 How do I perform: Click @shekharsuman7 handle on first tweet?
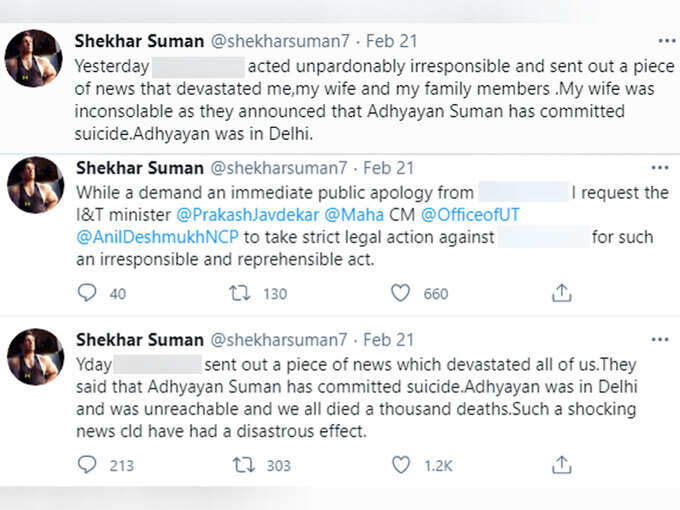tap(280, 41)
